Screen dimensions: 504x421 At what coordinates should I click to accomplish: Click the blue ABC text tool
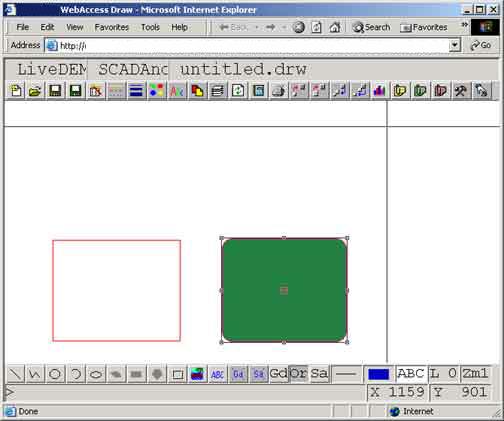[x=217, y=374]
